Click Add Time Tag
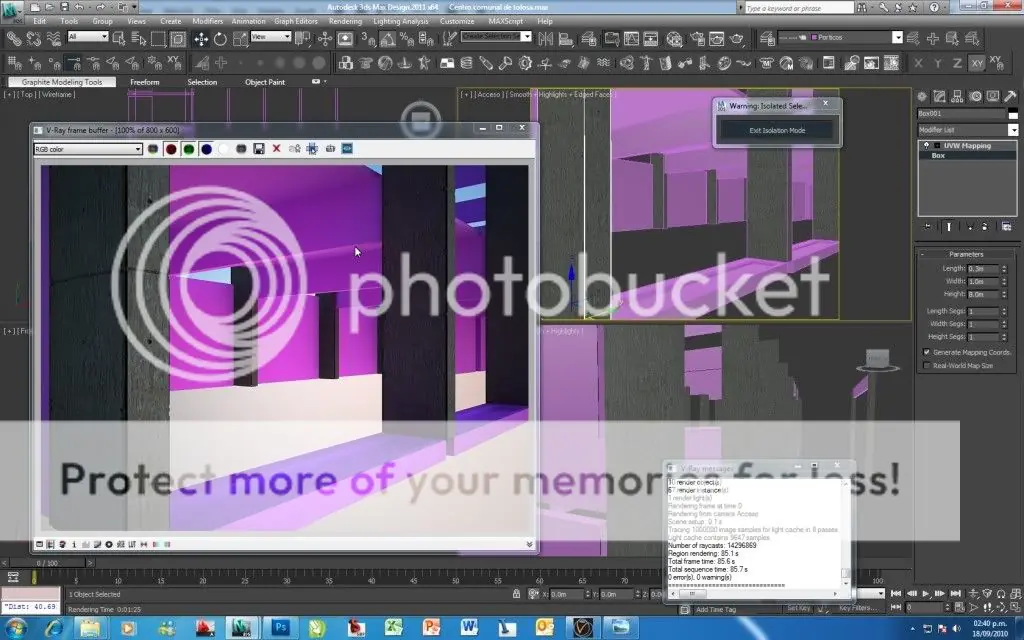 tap(716, 609)
